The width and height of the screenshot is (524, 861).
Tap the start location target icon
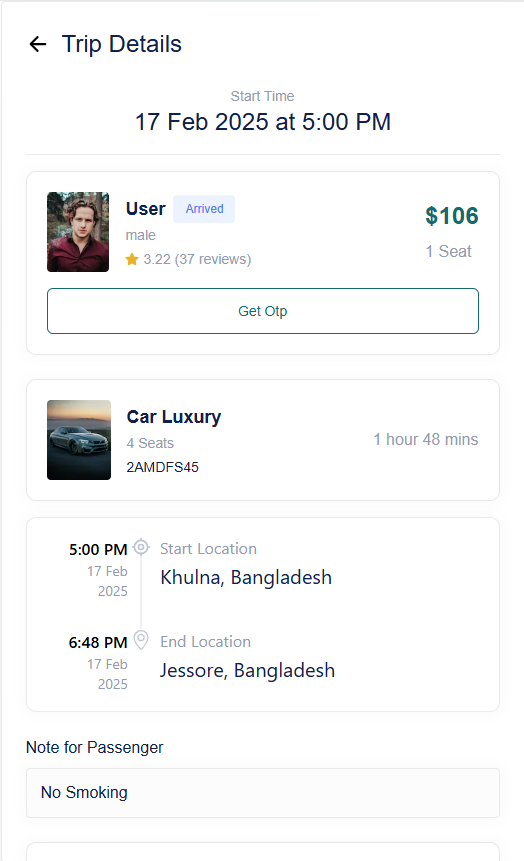point(141,547)
